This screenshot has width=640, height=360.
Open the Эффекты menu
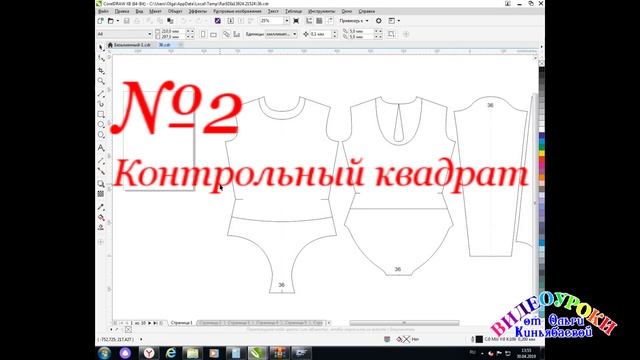tap(198, 11)
